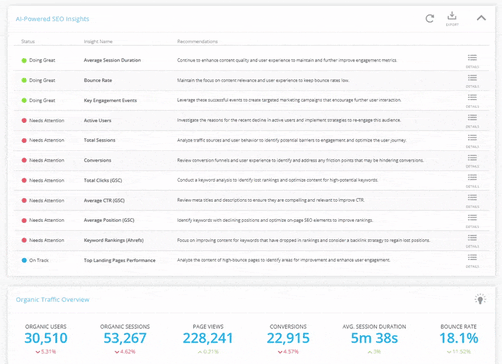Click the Organic Traffic Overview title

coord(53,300)
